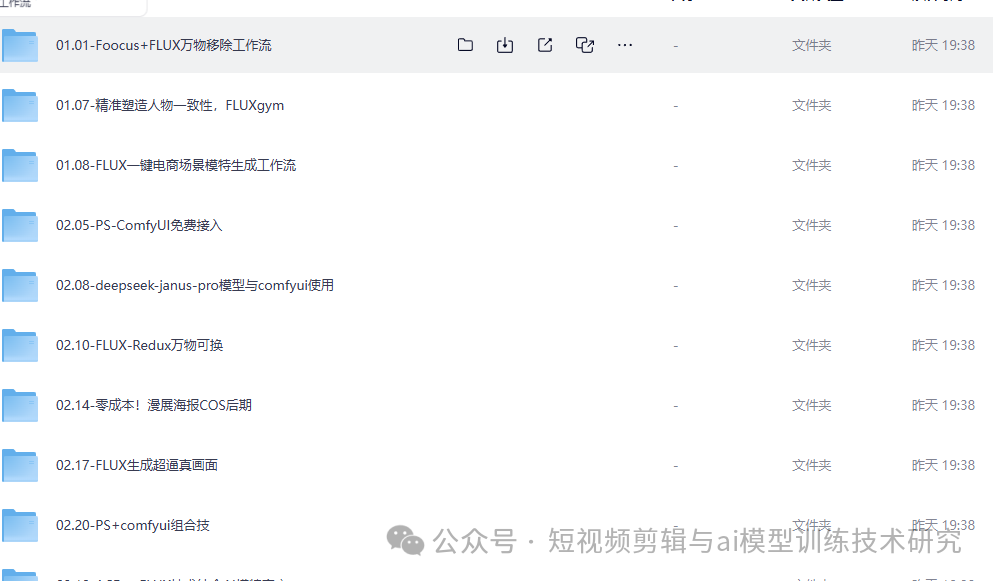Click the download icon for 01.01 workflow folder
The image size is (993, 581).
point(505,44)
